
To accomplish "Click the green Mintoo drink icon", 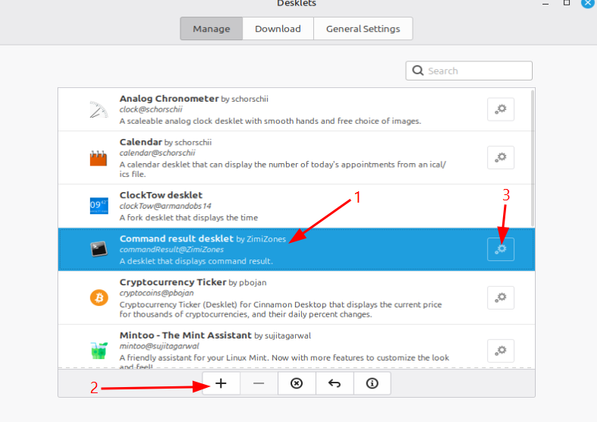I will 99,350.
